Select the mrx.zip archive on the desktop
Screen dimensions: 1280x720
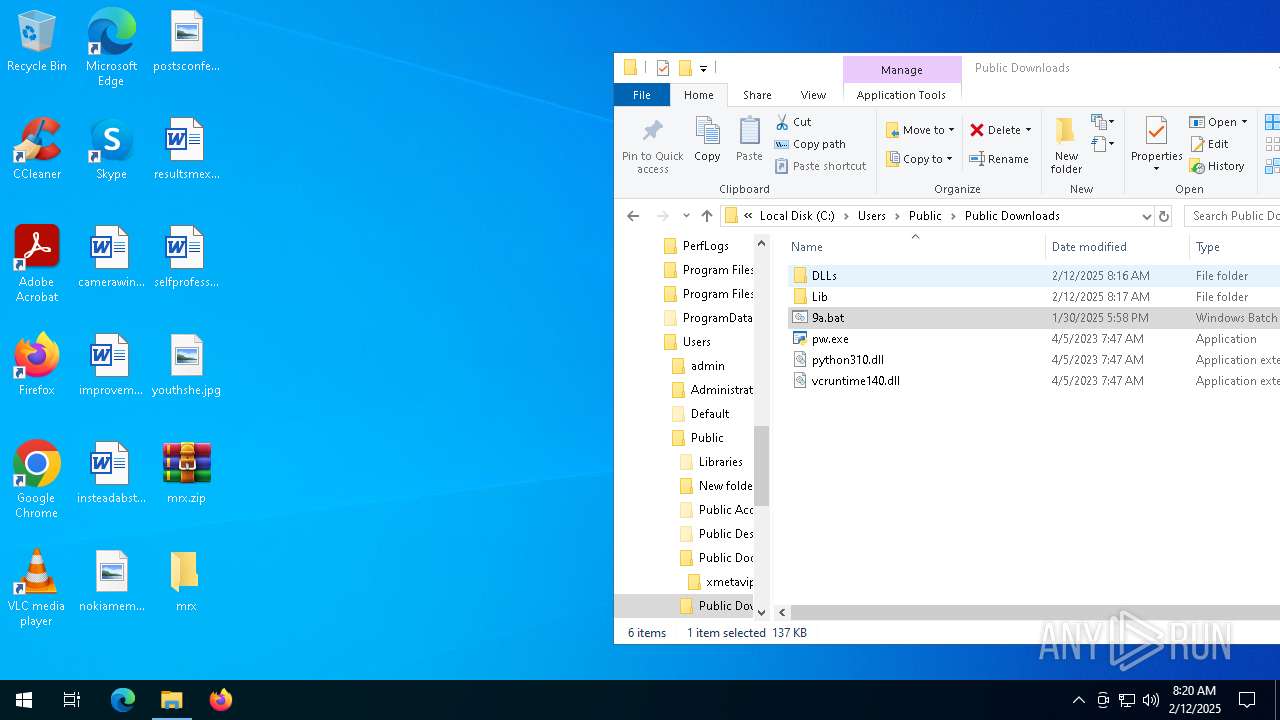point(186,474)
